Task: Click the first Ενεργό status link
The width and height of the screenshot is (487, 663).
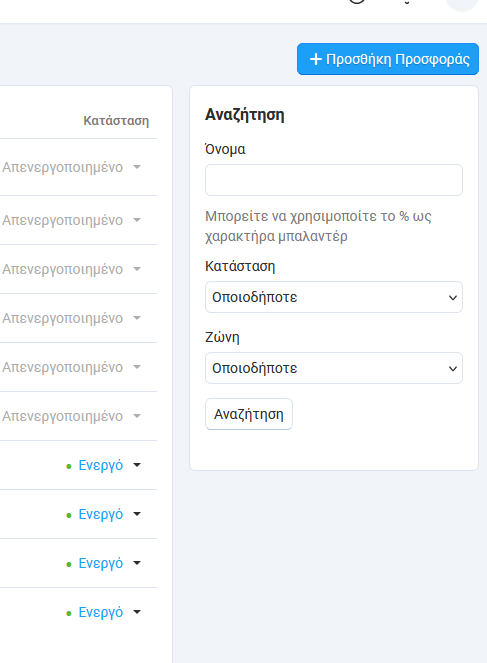Action: tap(101, 465)
